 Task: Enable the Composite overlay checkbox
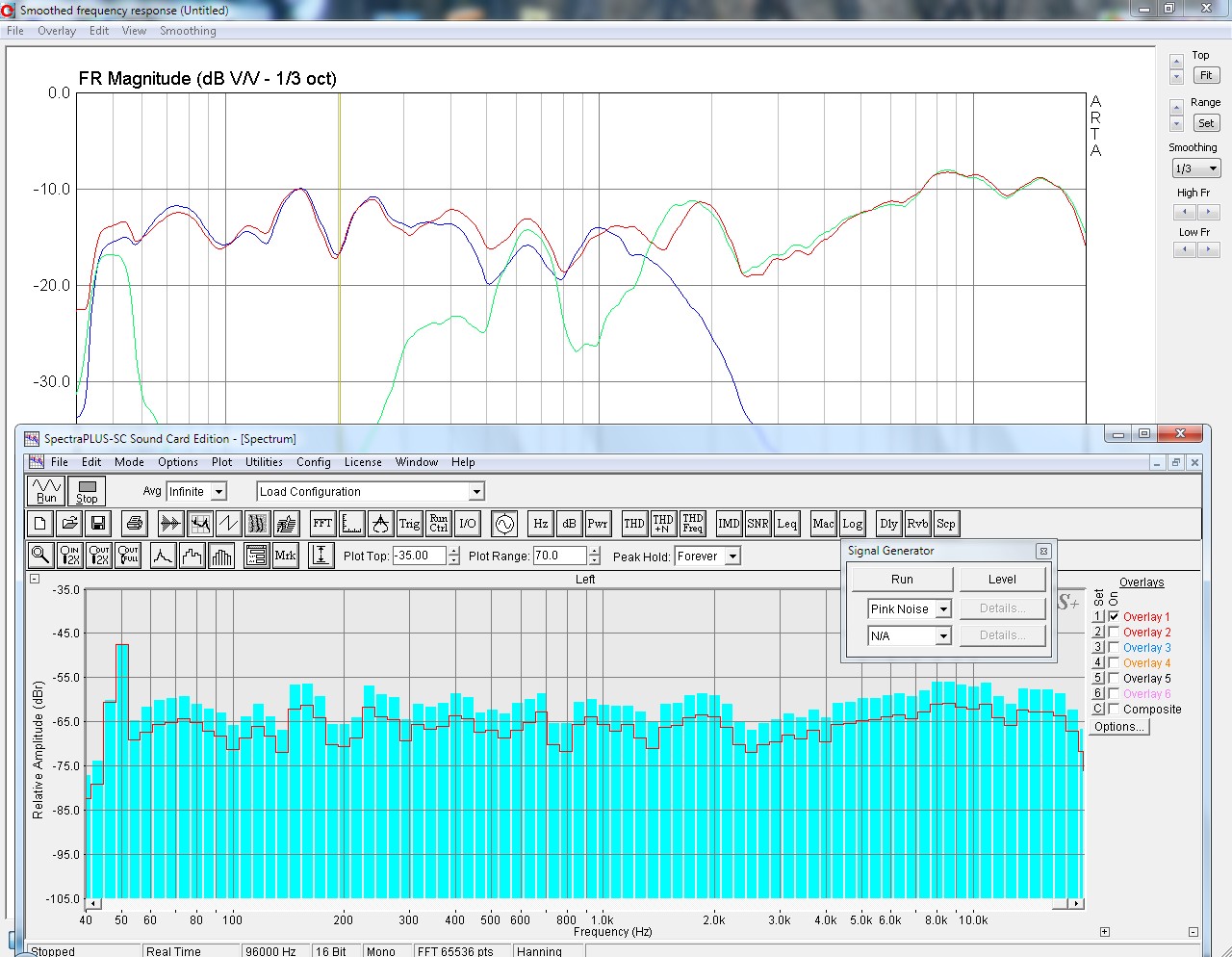pos(1114,710)
